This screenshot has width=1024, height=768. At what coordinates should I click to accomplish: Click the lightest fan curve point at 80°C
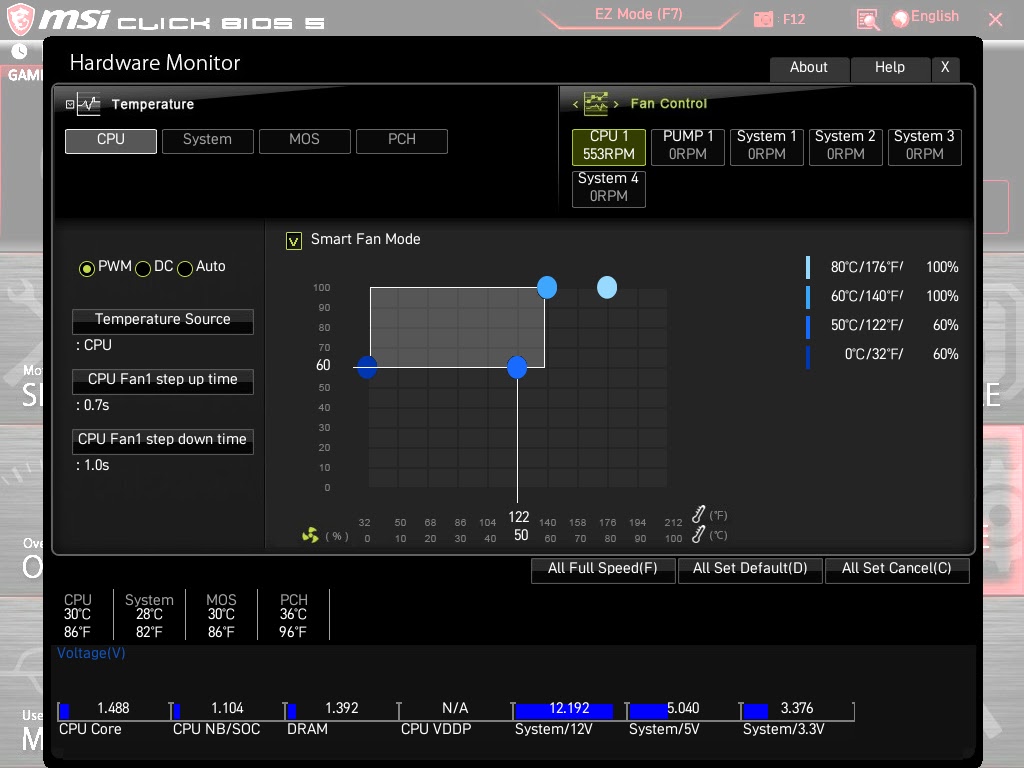tap(607, 287)
